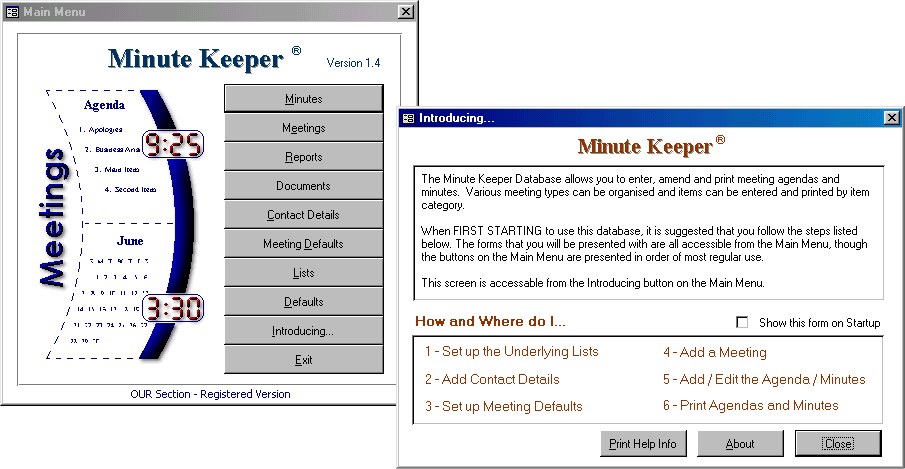Select '2 - Add Contact Details' help topic
The image size is (905, 469).
point(492,379)
